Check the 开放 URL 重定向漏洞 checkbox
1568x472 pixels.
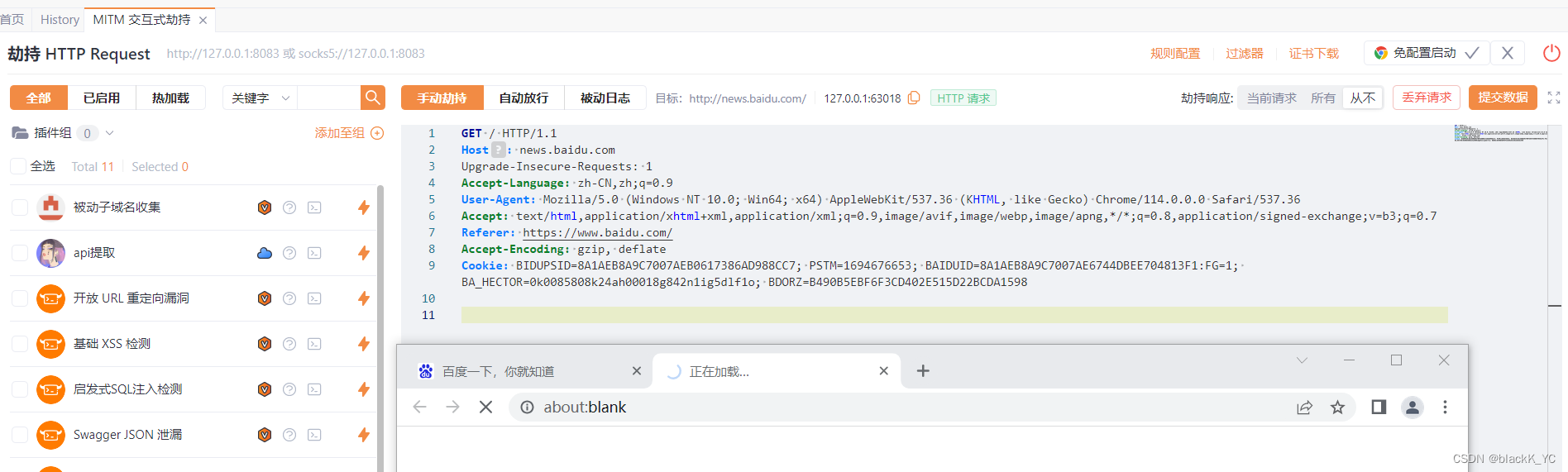point(20,298)
